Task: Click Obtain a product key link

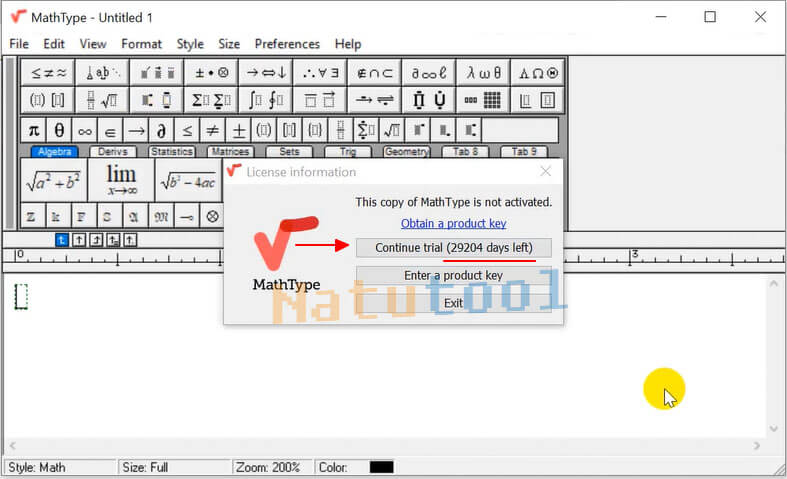Action: [x=453, y=223]
